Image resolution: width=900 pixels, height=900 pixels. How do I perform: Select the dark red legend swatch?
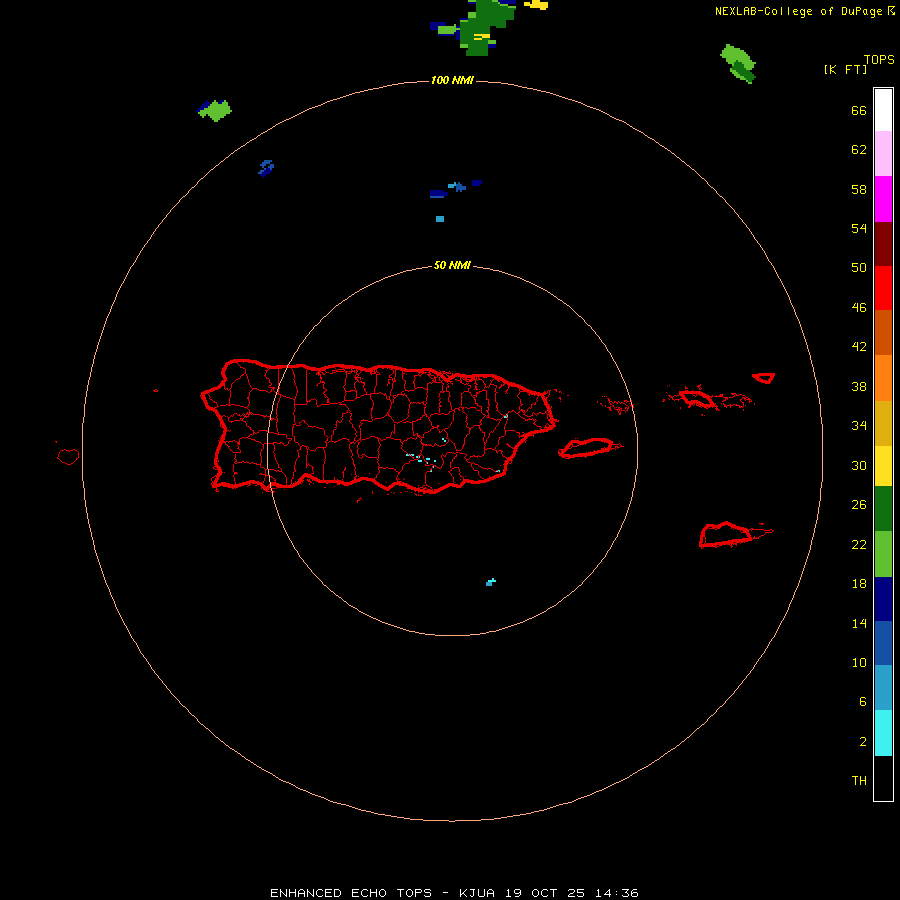click(883, 243)
